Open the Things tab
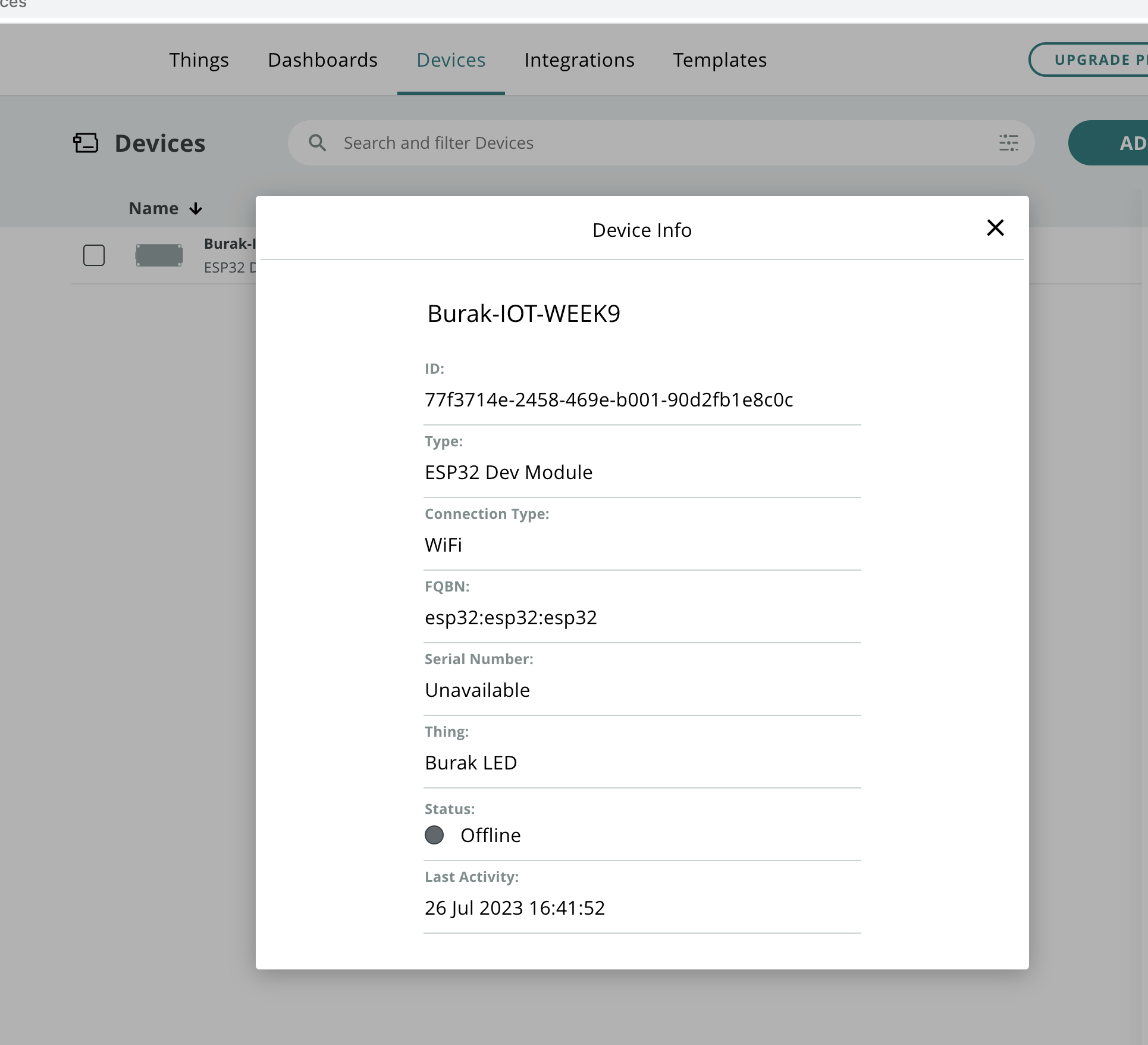Viewport: 1148px width, 1045px height. pyautogui.click(x=199, y=60)
